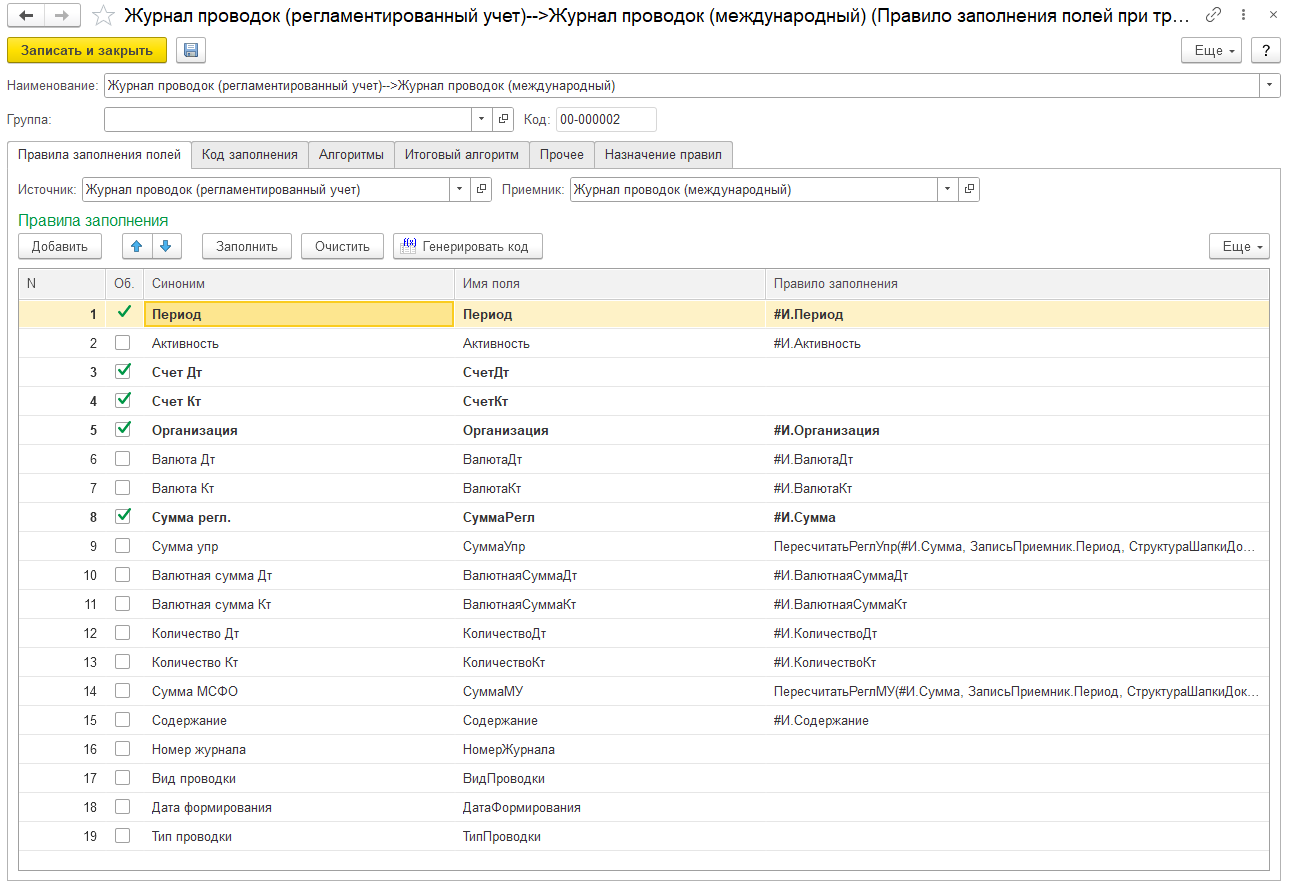Image resolution: width=1291 pixels, height=889 pixels.
Task: Copy link using the chain icon
Action: click(x=1214, y=15)
